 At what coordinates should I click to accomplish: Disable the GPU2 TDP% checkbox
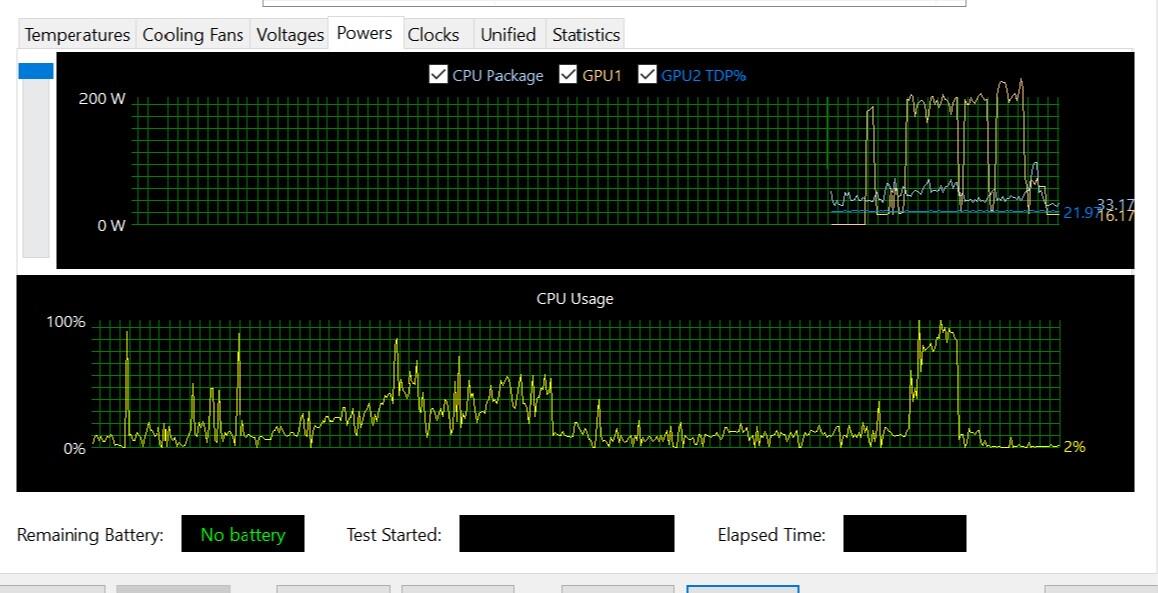pyautogui.click(x=647, y=75)
